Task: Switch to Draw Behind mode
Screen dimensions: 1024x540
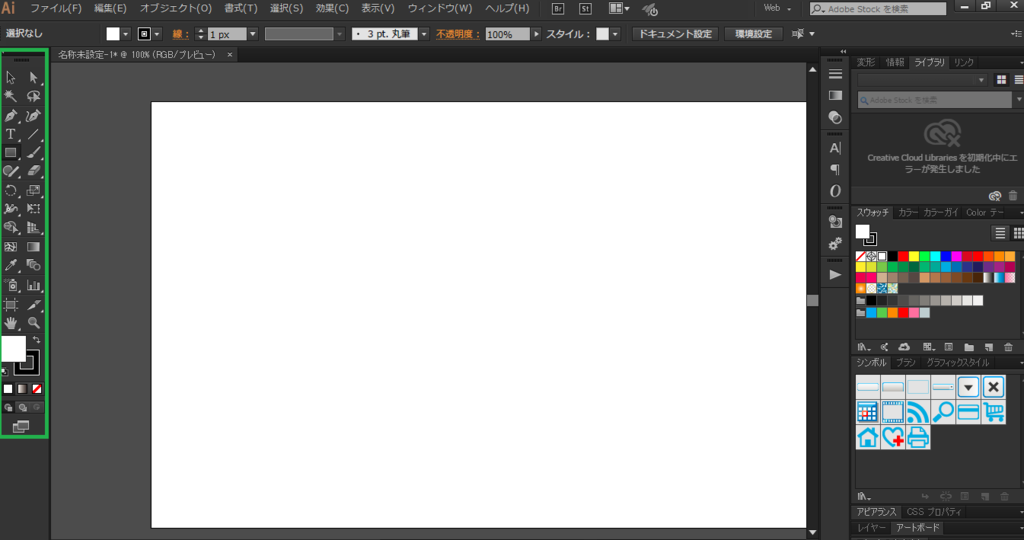Action: pyautogui.click(x=22, y=407)
